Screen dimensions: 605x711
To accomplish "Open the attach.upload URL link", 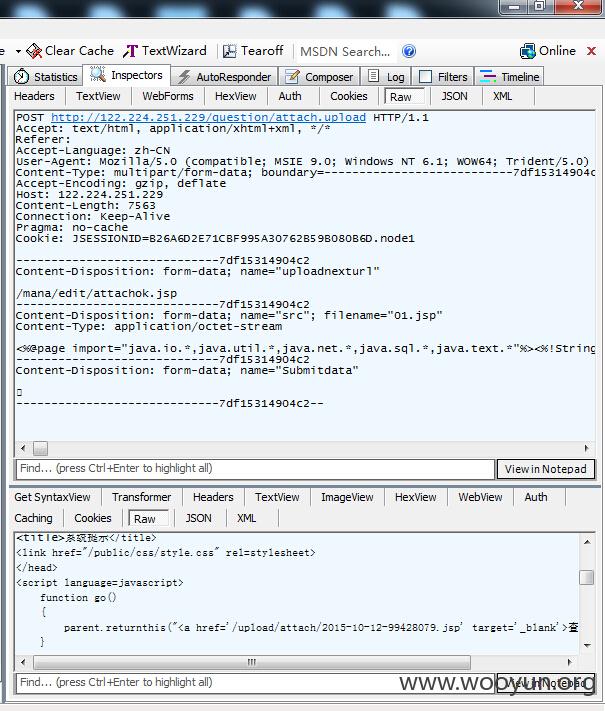I will point(208,117).
